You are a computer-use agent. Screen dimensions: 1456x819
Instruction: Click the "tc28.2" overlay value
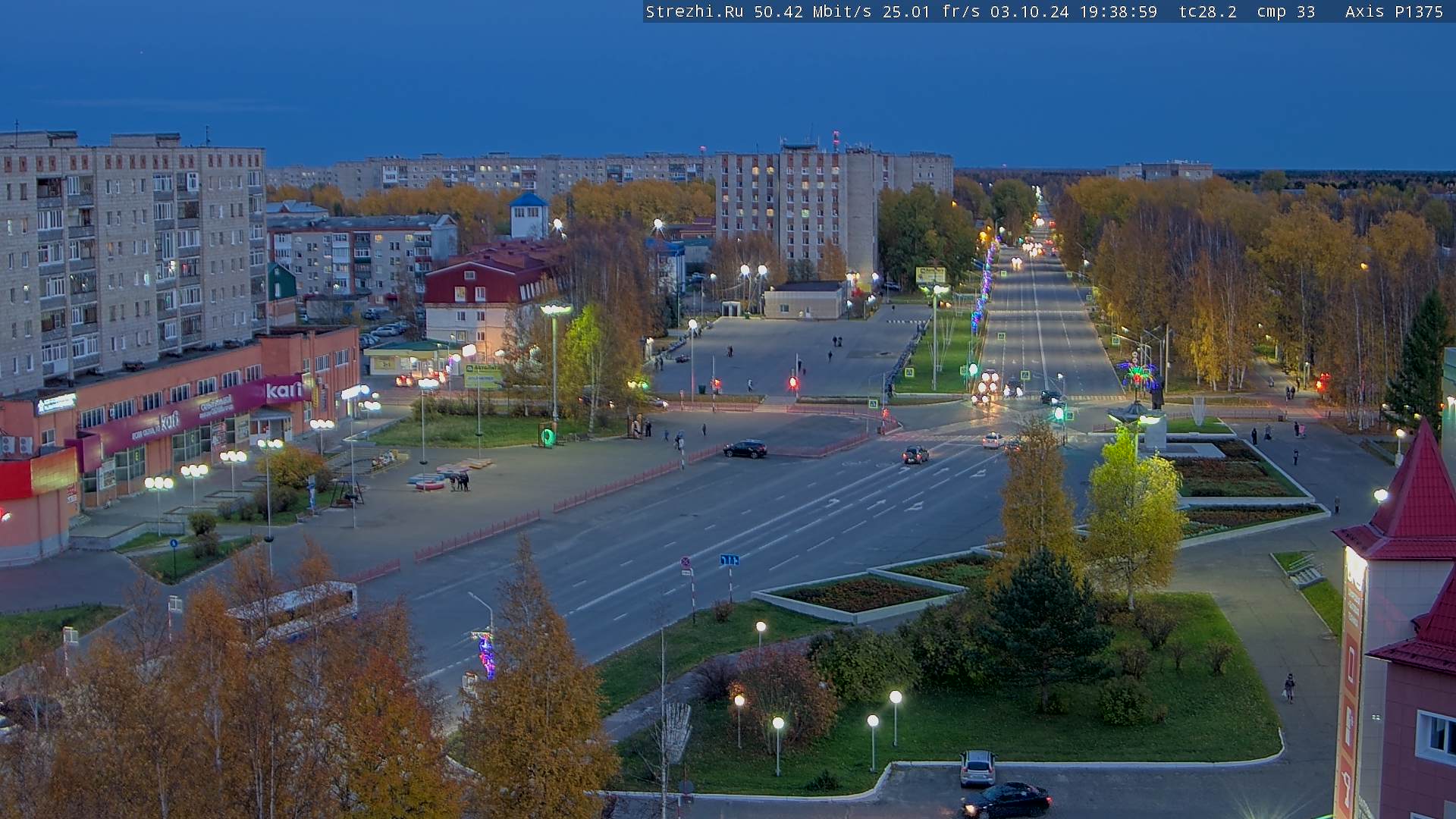pyautogui.click(x=1207, y=12)
